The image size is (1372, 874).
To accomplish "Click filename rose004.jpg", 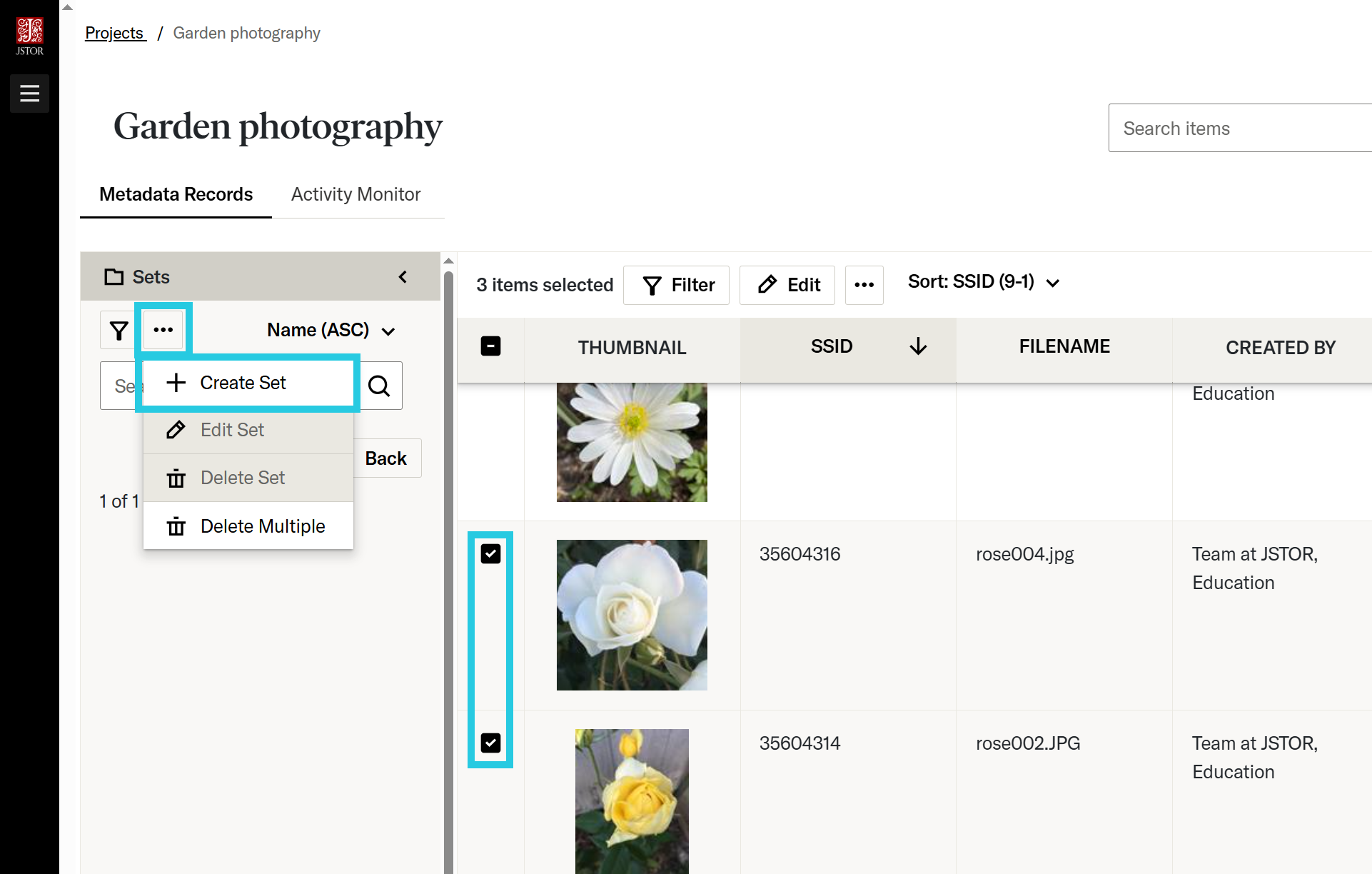I will 1024,554.
